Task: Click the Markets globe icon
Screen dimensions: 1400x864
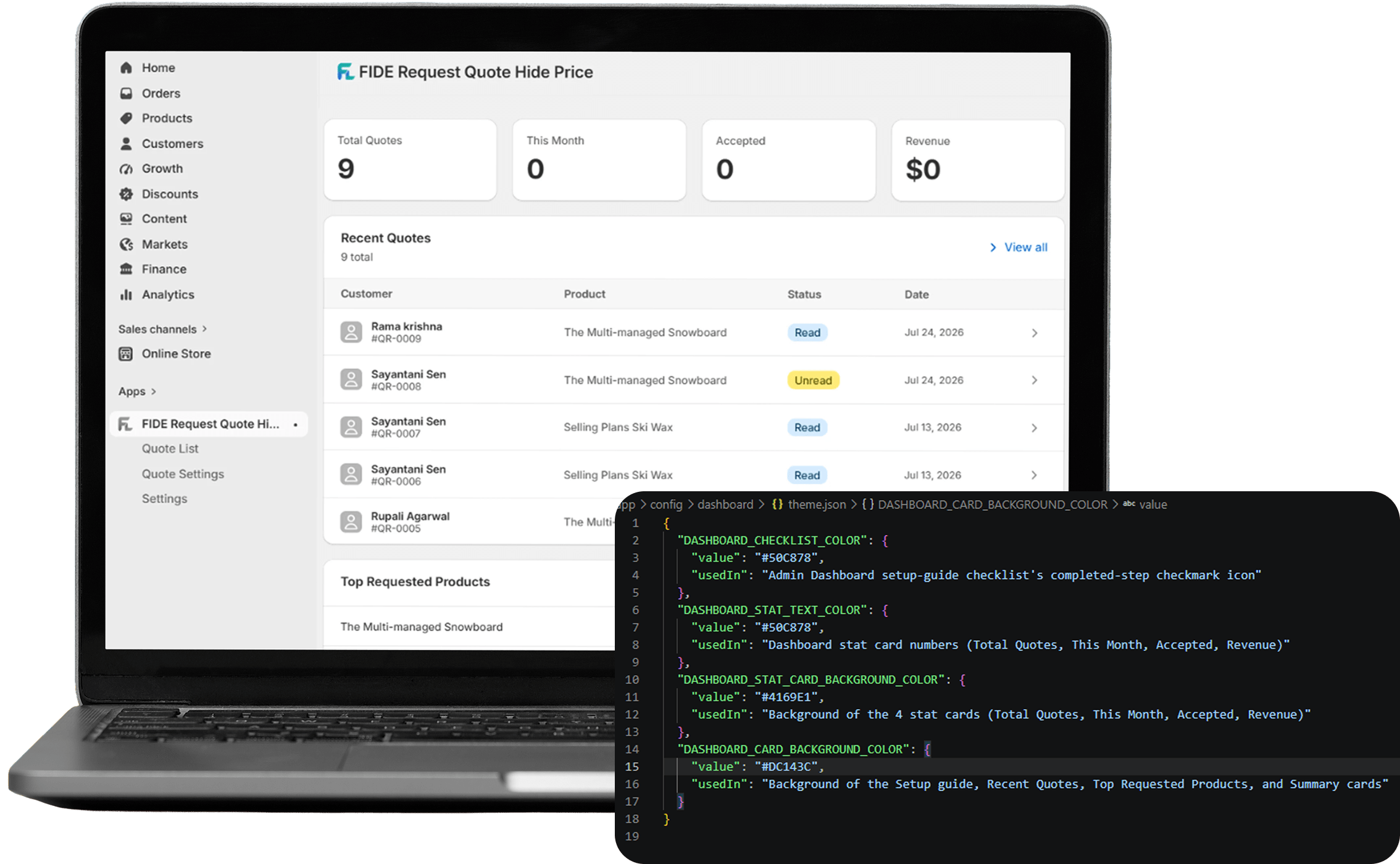Action: click(x=126, y=244)
